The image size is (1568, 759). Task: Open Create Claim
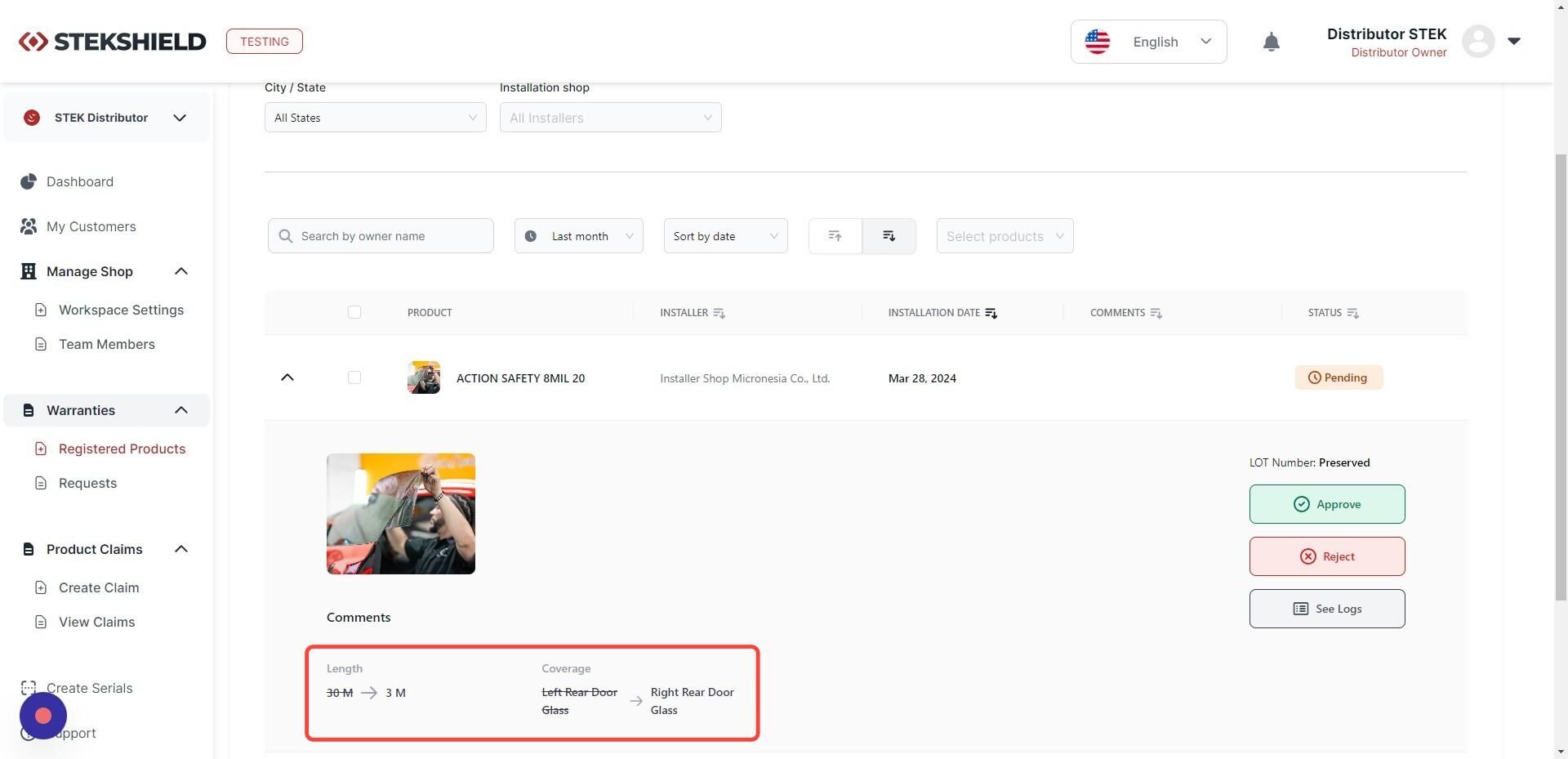pos(99,587)
